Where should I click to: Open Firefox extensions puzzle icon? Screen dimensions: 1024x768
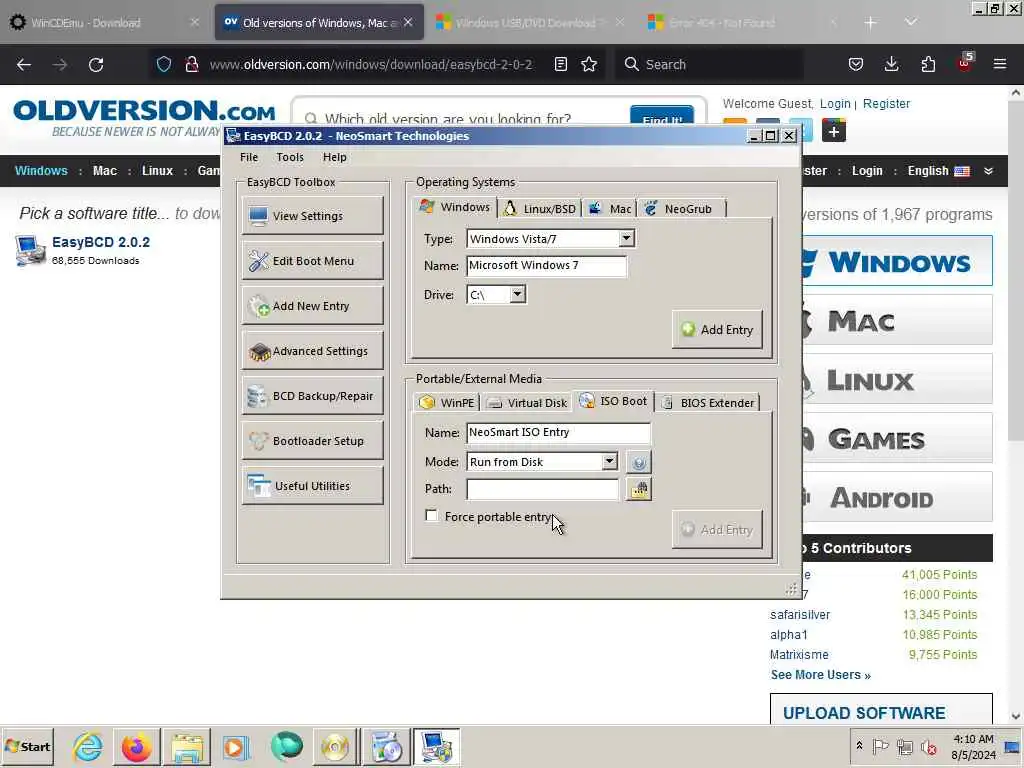928,64
